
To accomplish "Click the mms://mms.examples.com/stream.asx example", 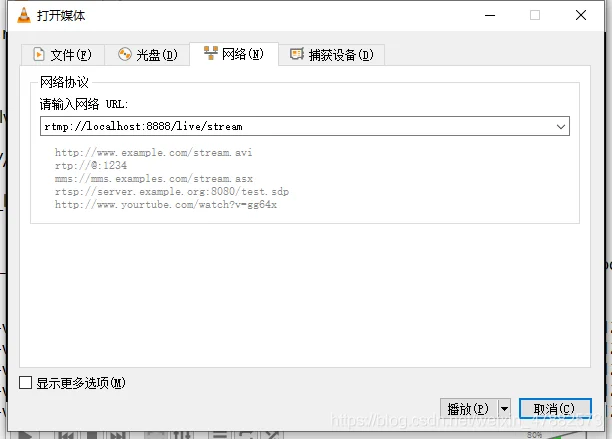I will (x=154, y=179).
